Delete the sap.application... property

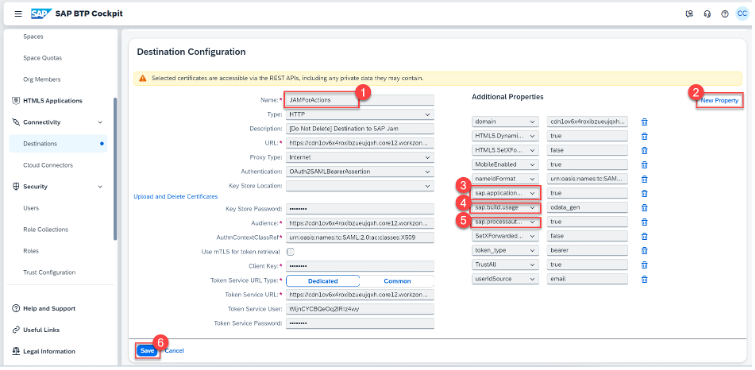coord(644,193)
